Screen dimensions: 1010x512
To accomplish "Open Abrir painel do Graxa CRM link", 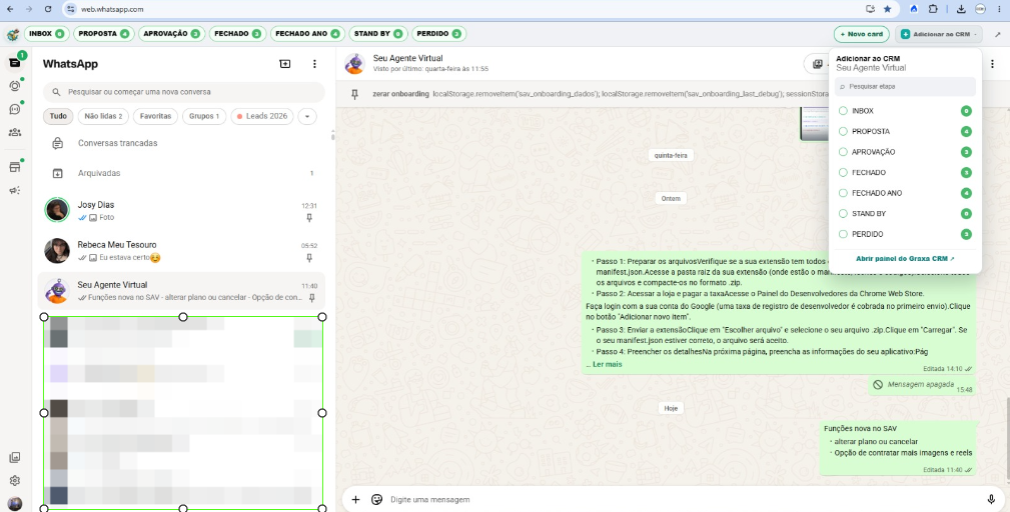I will (905, 259).
